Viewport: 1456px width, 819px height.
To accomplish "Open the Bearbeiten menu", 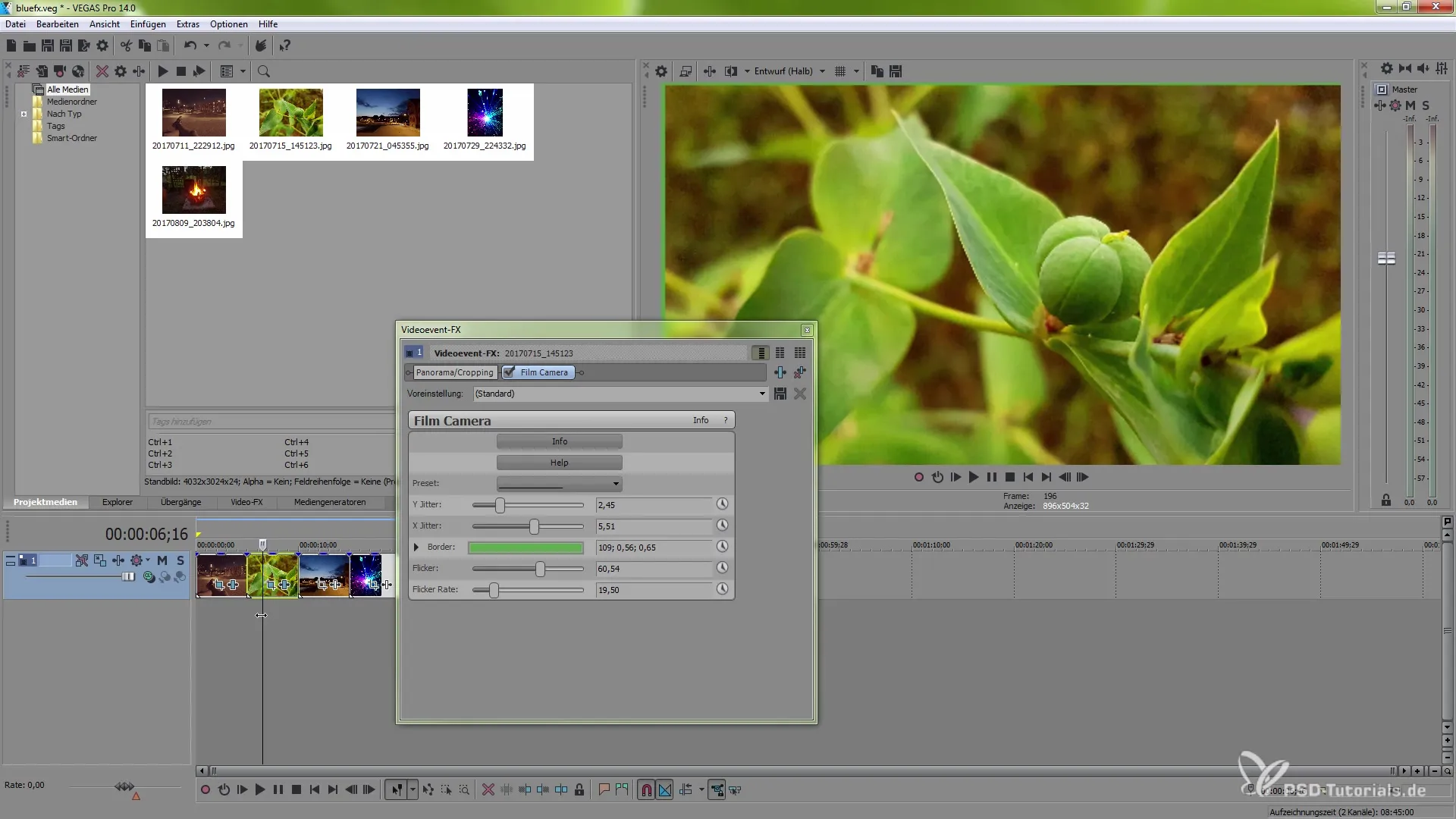I will pyautogui.click(x=58, y=24).
